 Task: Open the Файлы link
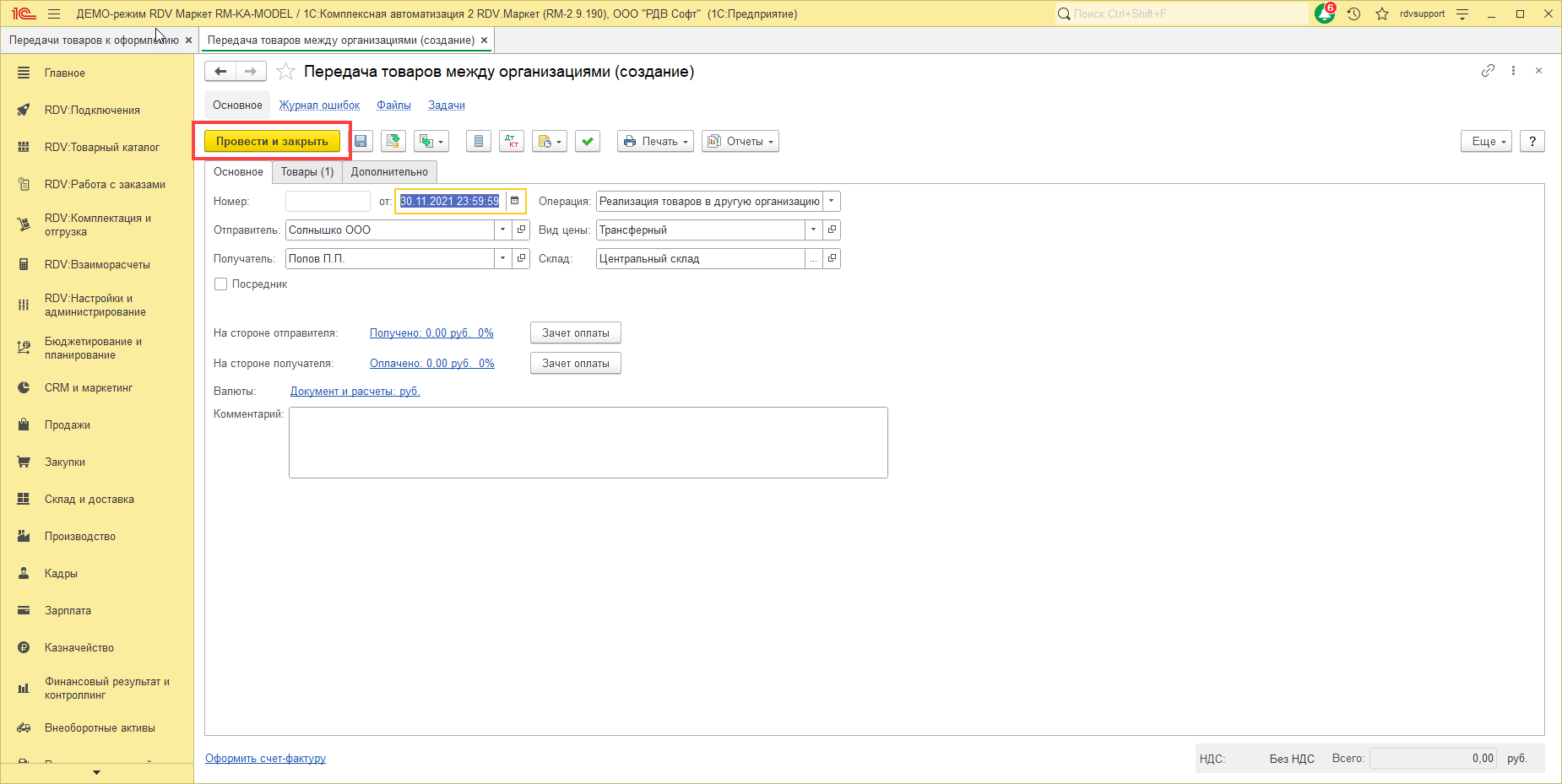[393, 105]
